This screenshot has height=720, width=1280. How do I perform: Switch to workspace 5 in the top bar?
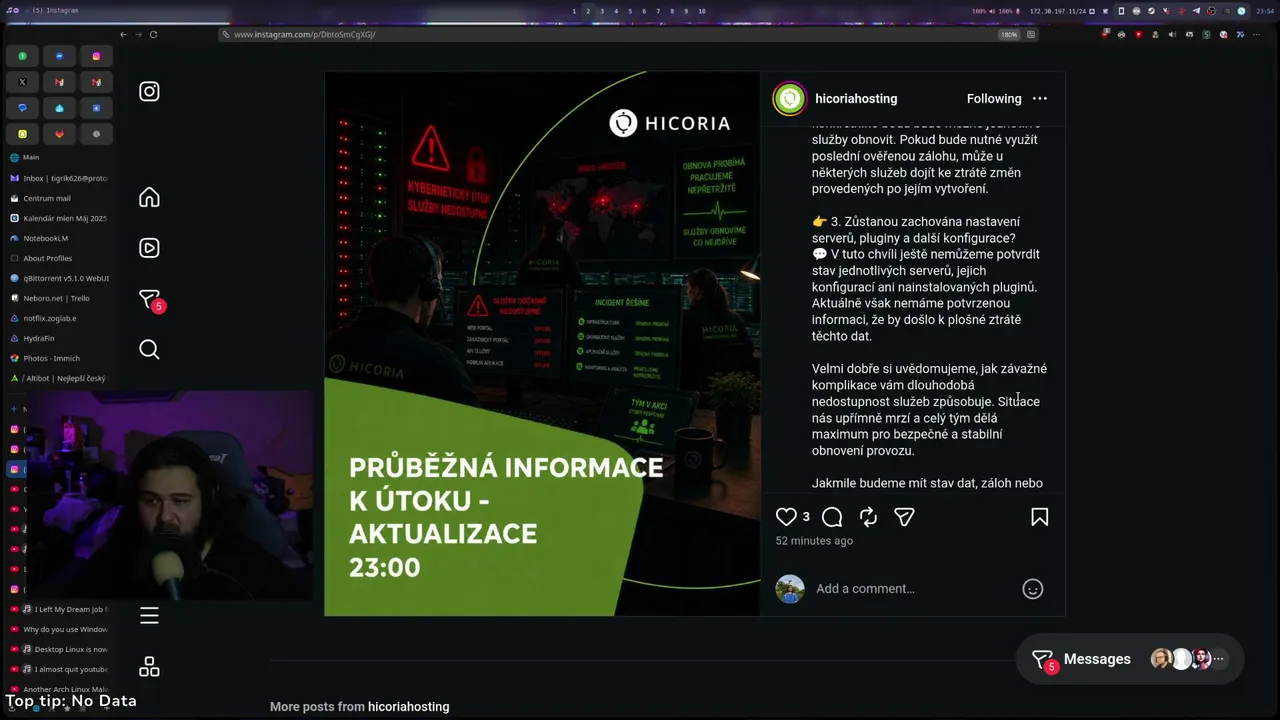pyautogui.click(x=630, y=11)
